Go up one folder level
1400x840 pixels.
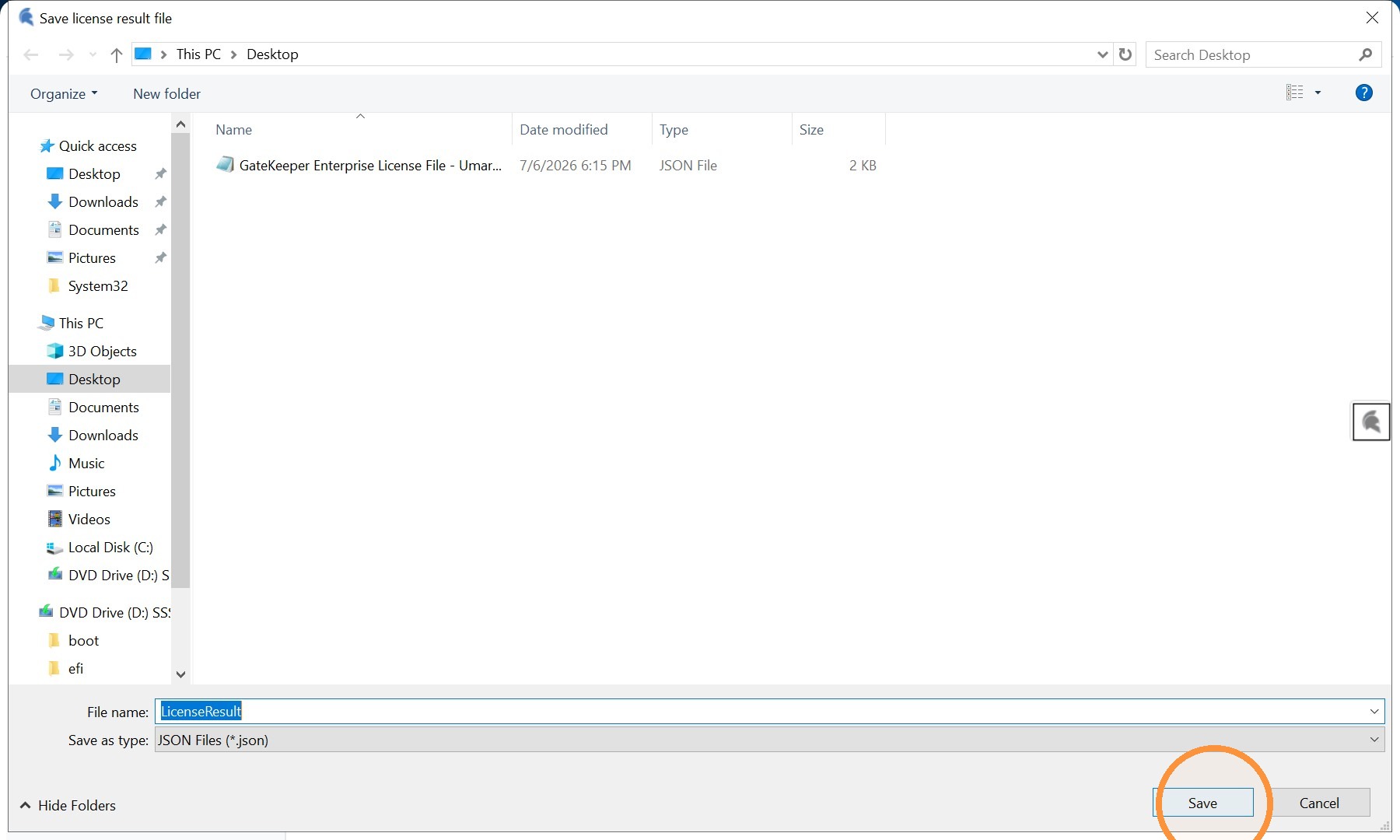[x=117, y=54]
